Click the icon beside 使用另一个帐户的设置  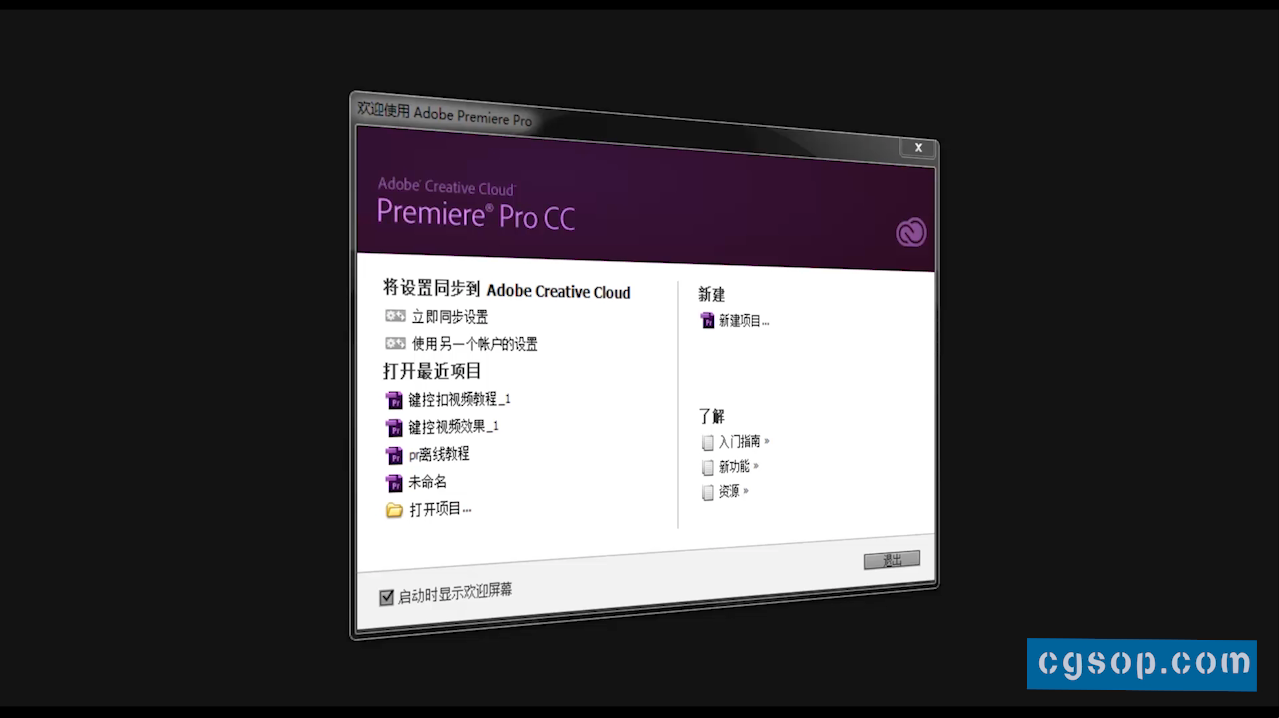tap(395, 343)
